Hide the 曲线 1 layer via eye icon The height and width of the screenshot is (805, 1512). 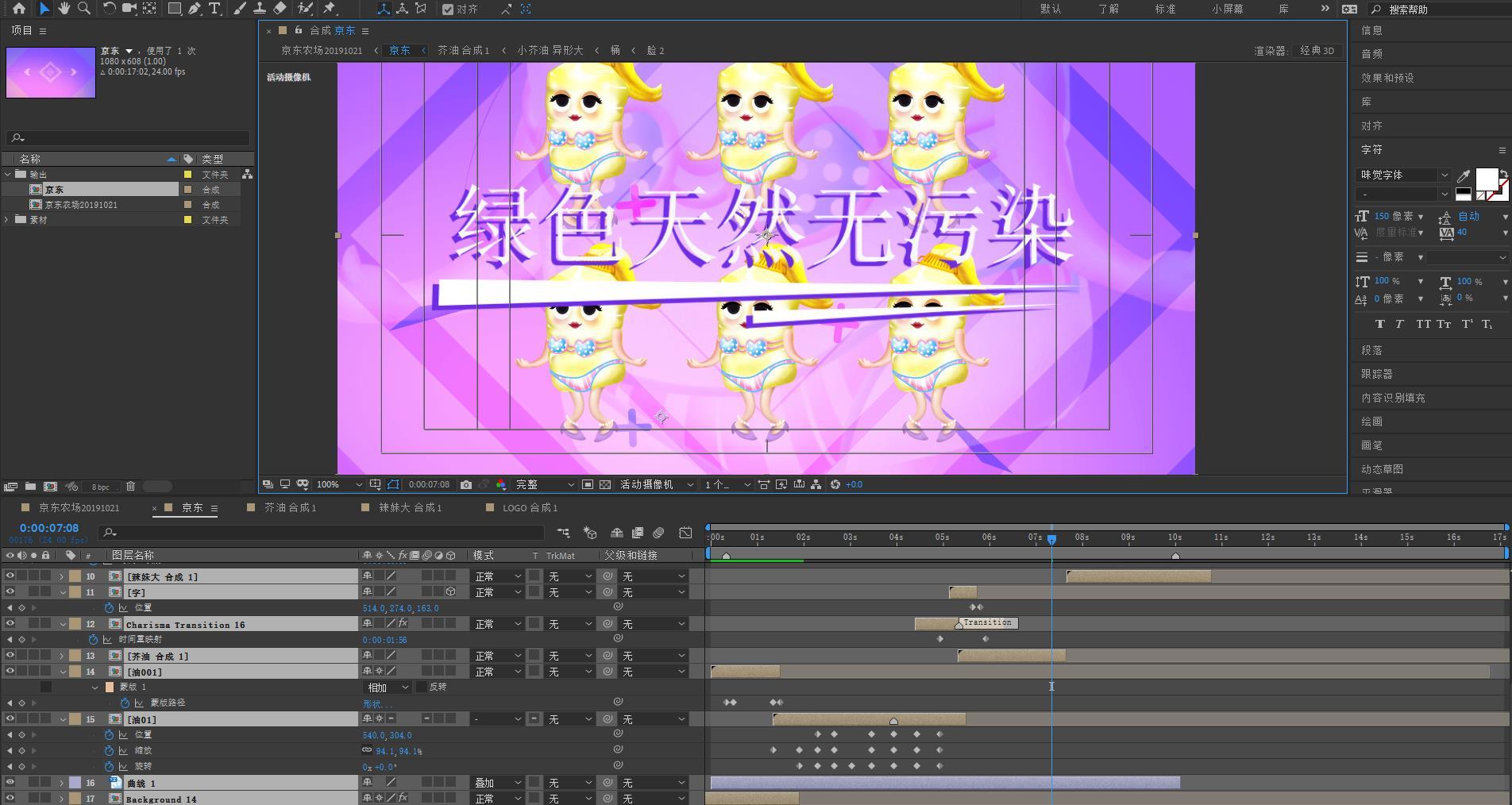tap(10, 783)
